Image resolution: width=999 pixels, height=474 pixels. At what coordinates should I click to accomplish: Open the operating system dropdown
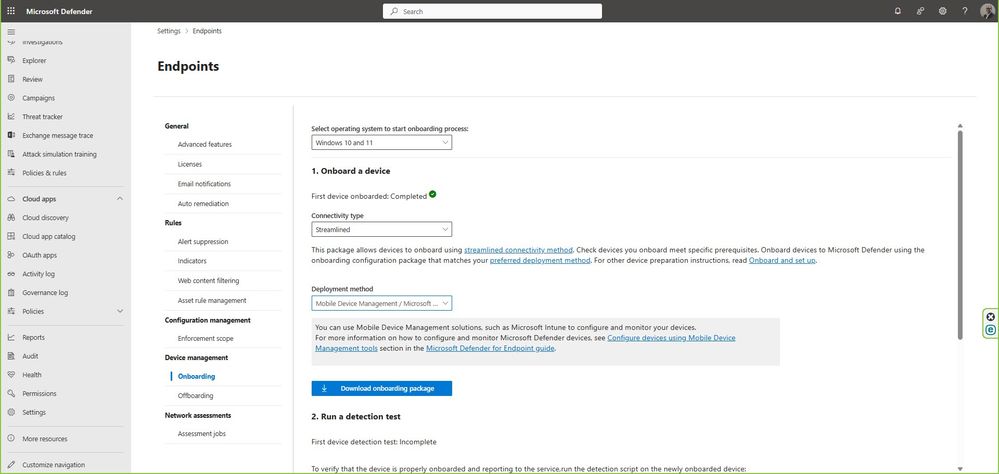[382, 143]
